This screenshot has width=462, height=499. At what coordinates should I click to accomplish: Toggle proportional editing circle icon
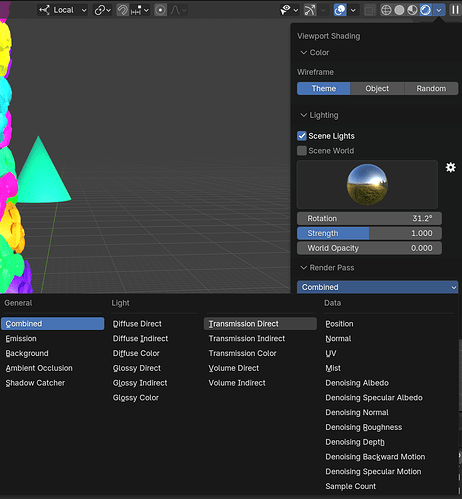(160, 10)
